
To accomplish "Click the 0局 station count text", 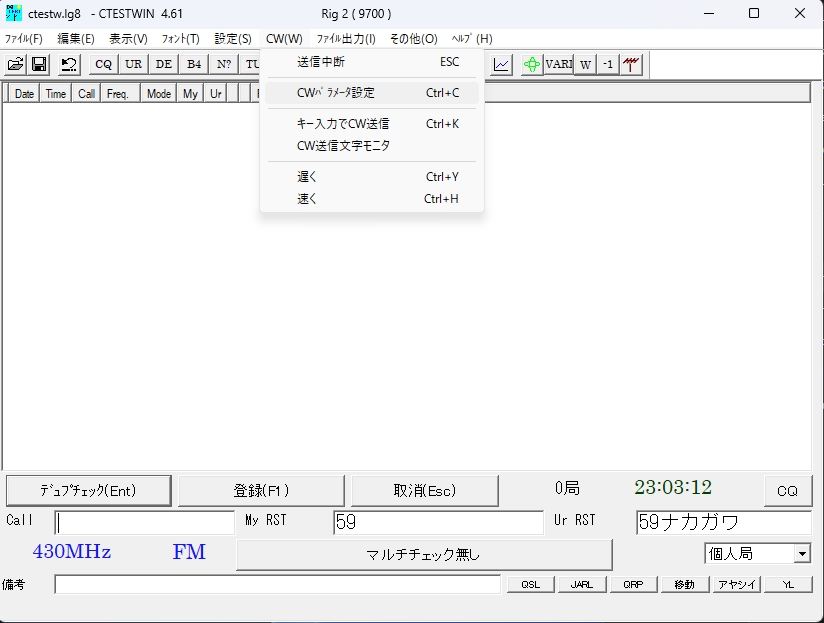I will 568,488.
